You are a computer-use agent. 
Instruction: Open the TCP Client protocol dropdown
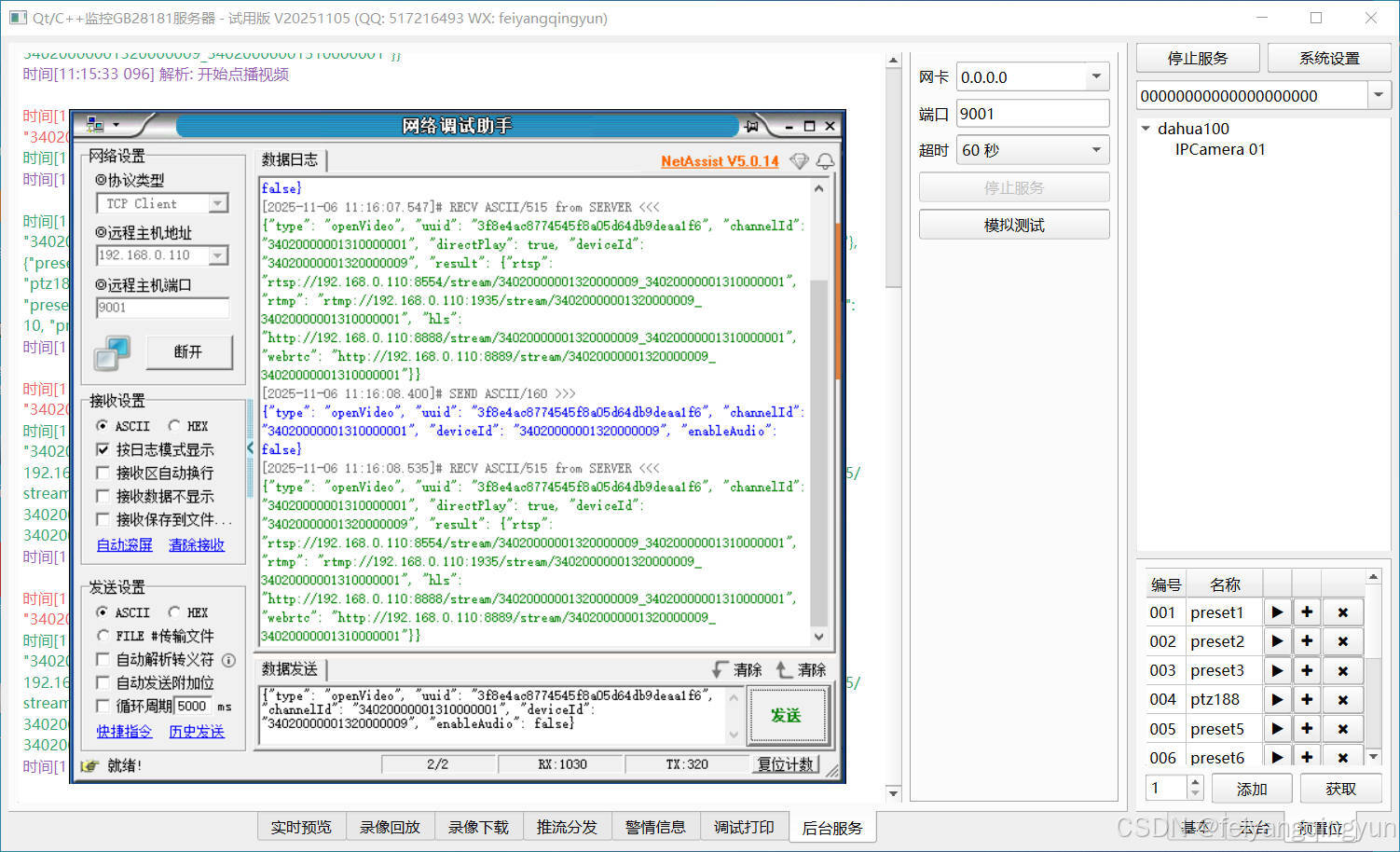coord(217,203)
